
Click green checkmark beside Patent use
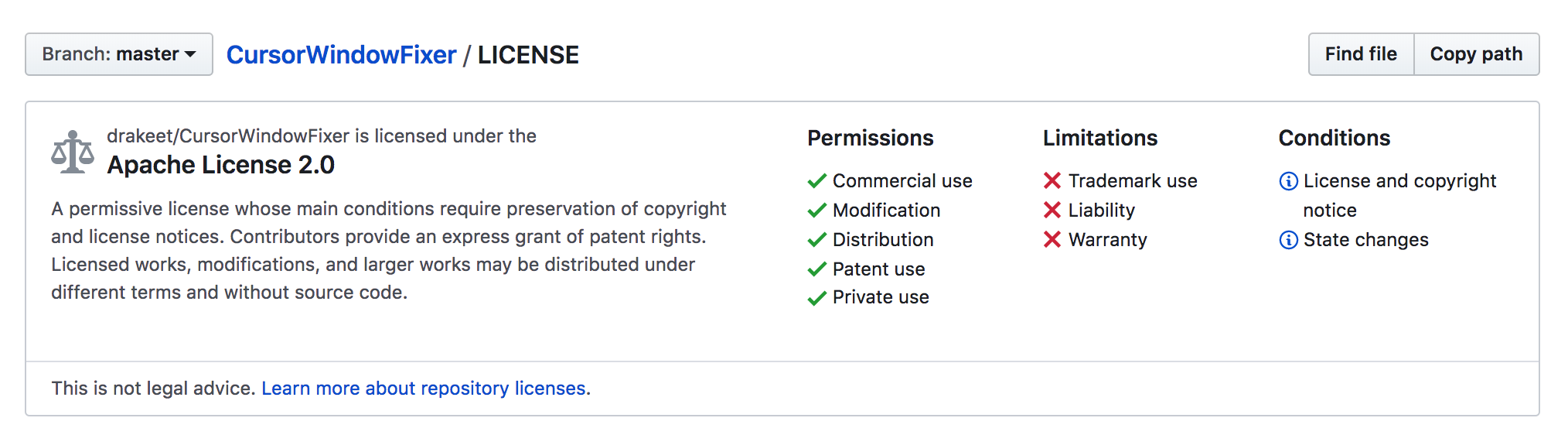[817, 269]
